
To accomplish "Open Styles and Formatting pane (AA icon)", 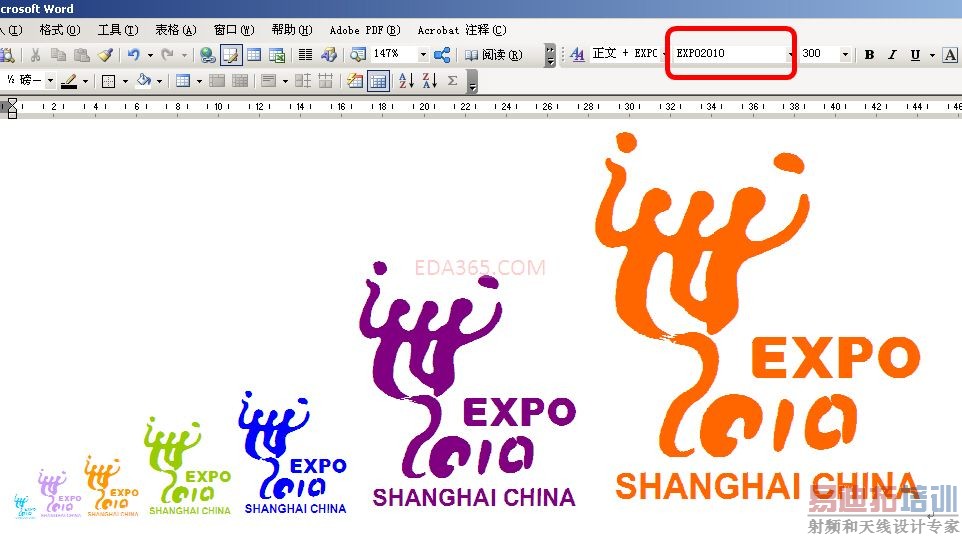I will (577, 54).
